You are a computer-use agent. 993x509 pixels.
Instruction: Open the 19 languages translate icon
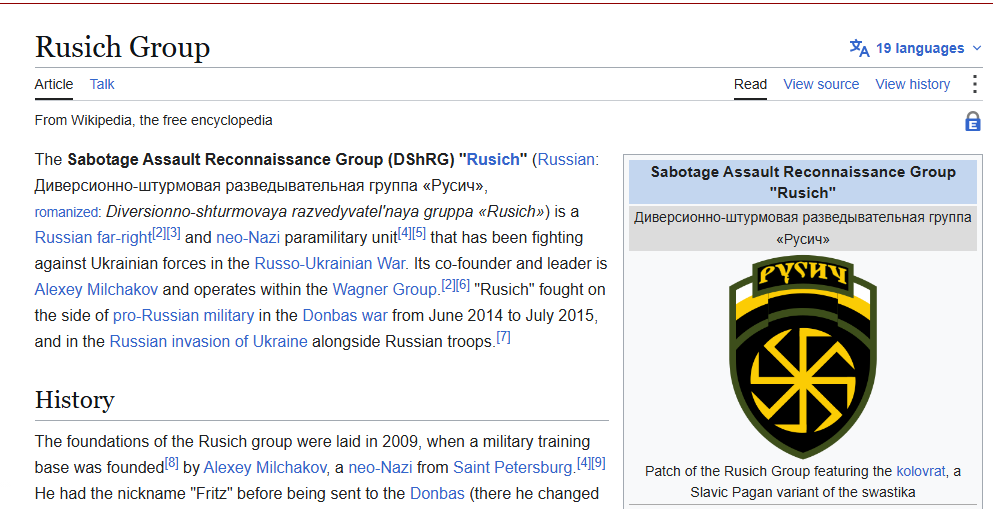(859, 48)
